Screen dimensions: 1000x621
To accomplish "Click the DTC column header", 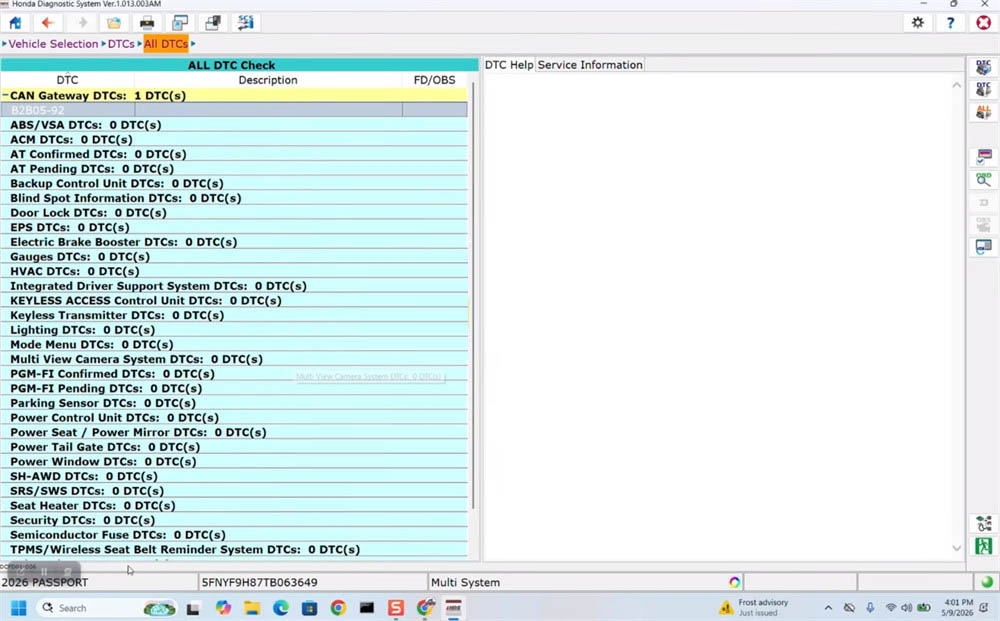I will tap(67, 80).
